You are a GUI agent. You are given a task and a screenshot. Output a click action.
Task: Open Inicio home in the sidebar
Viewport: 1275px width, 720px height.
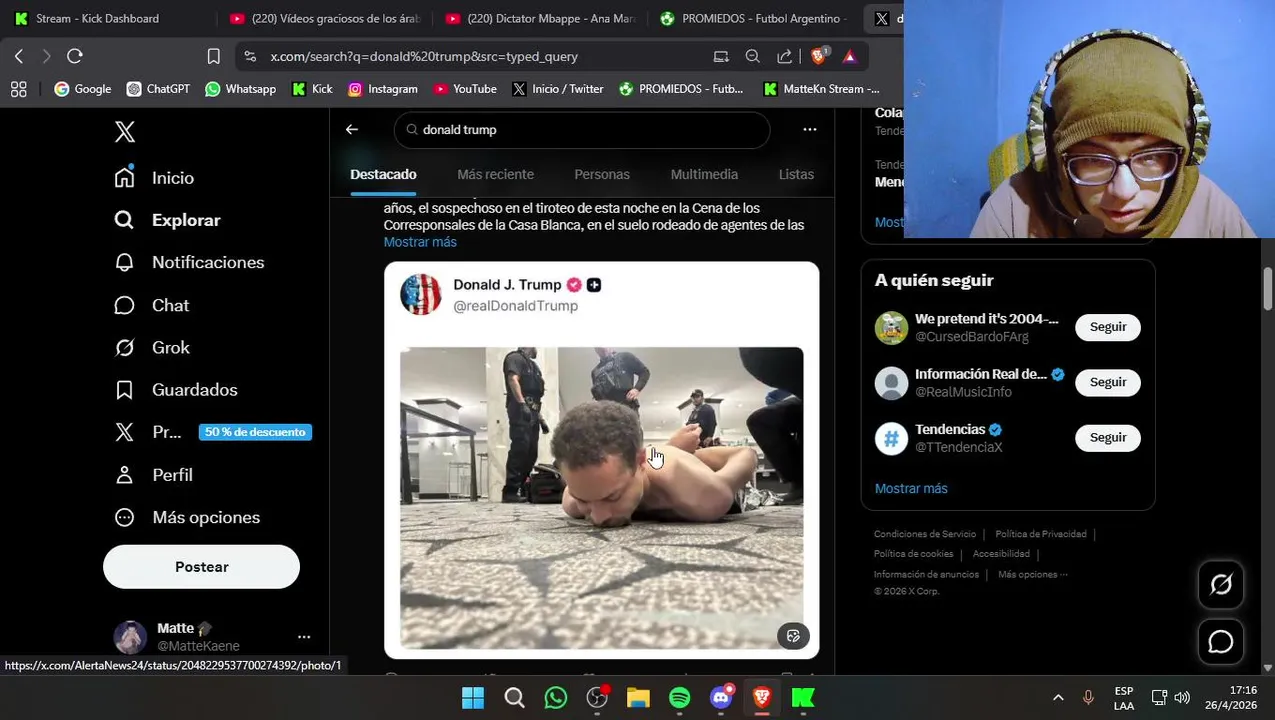(x=154, y=177)
